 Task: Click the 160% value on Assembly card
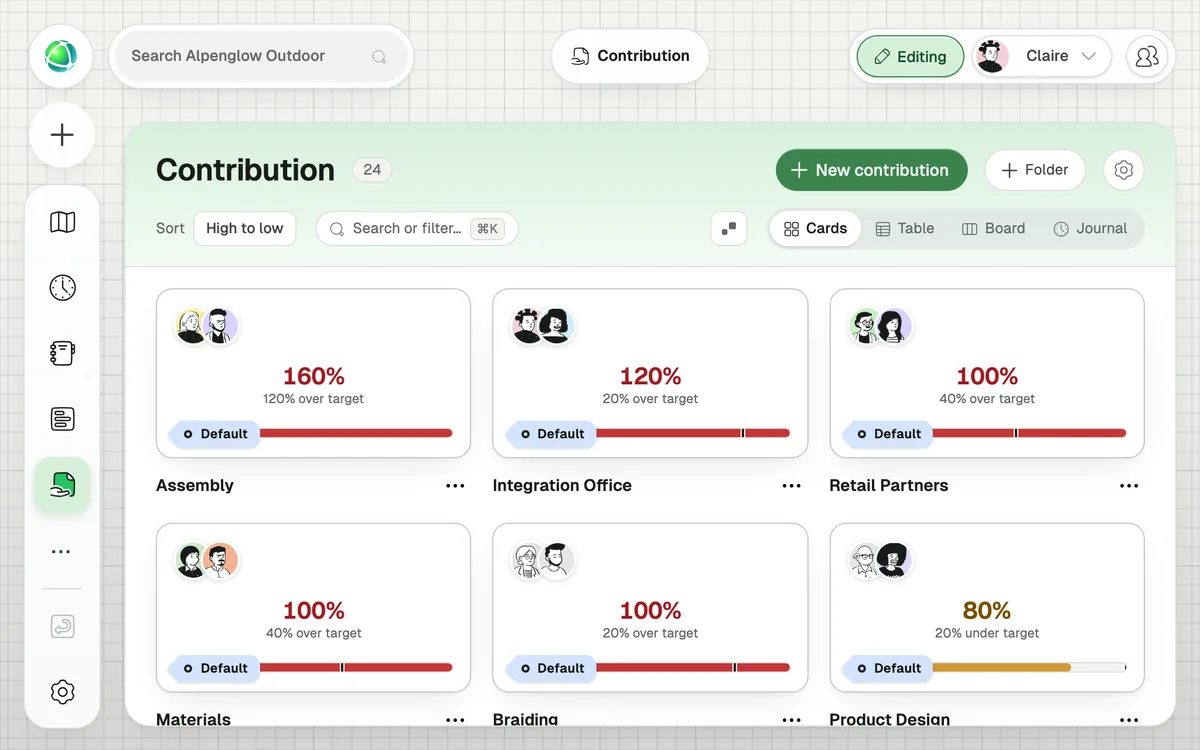314,376
